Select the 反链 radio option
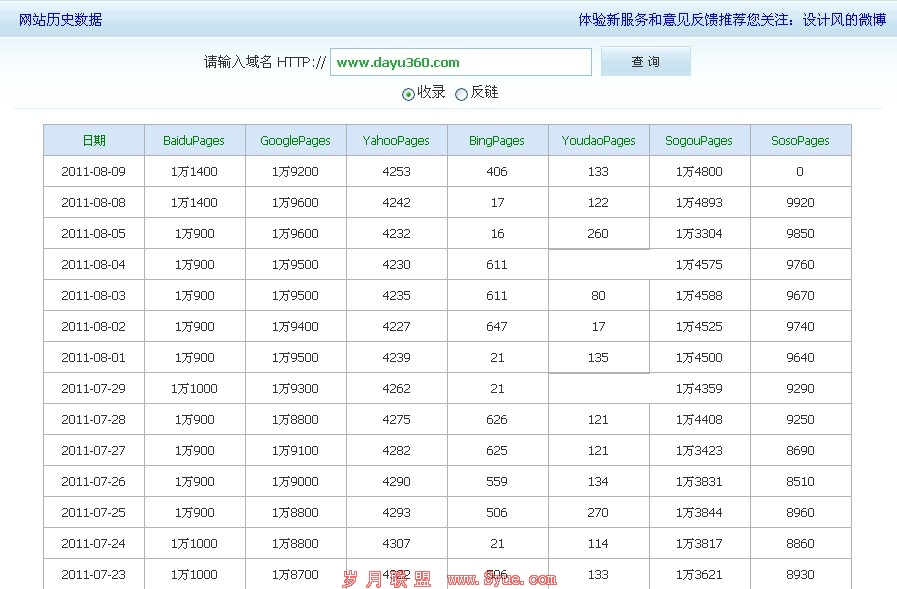The height and width of the screenshot is (589, 897). 461,94
